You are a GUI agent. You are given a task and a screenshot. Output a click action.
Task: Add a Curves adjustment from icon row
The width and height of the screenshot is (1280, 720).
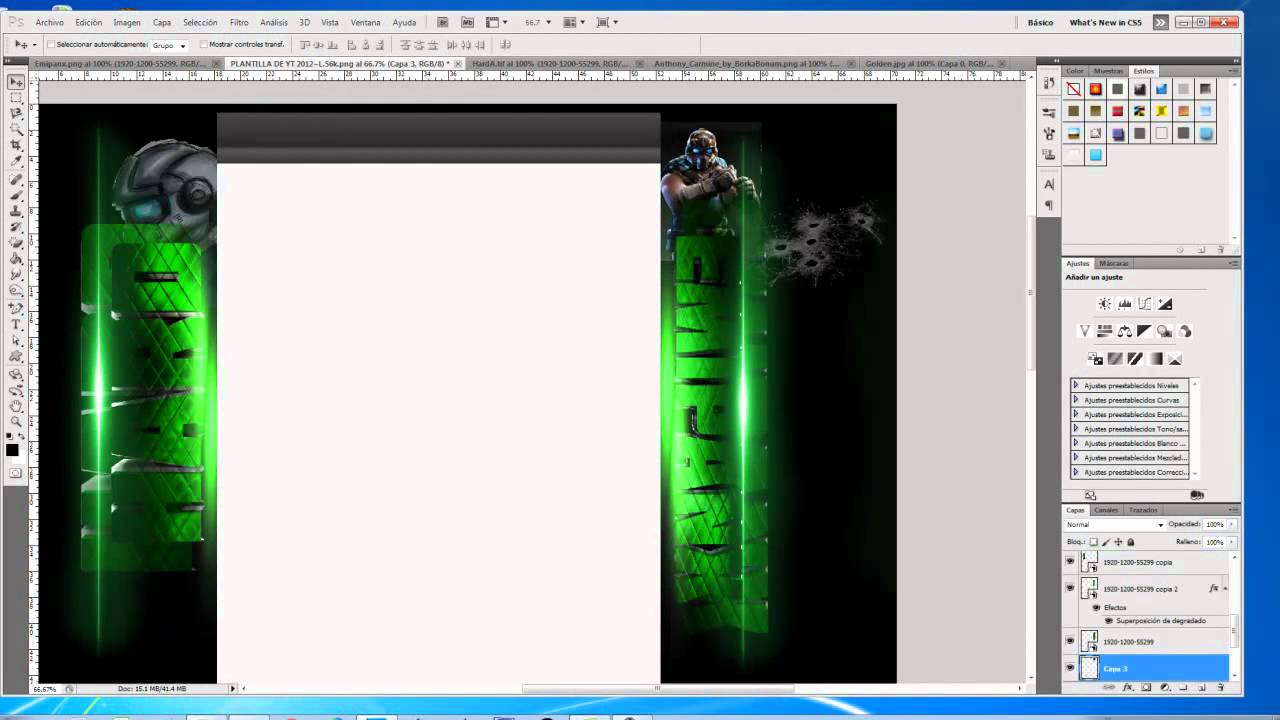point(1145,304)
